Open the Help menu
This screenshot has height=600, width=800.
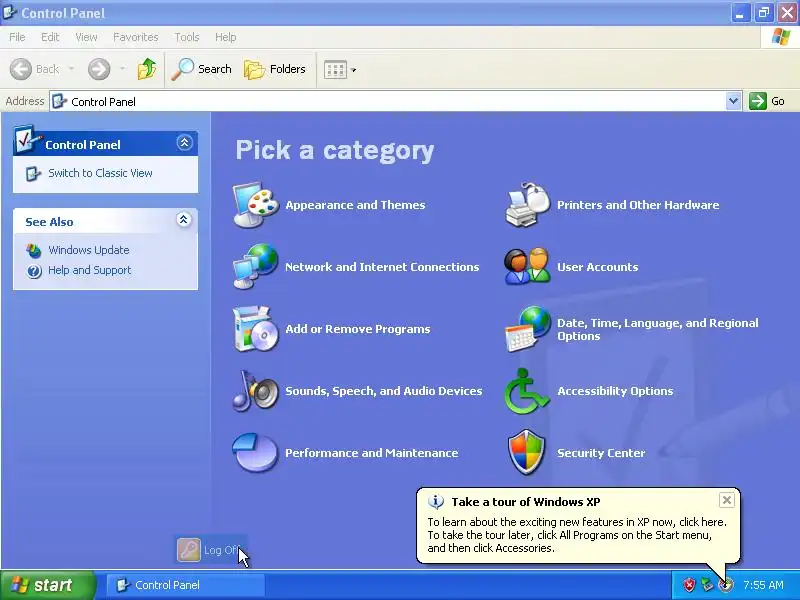(226, 37)
